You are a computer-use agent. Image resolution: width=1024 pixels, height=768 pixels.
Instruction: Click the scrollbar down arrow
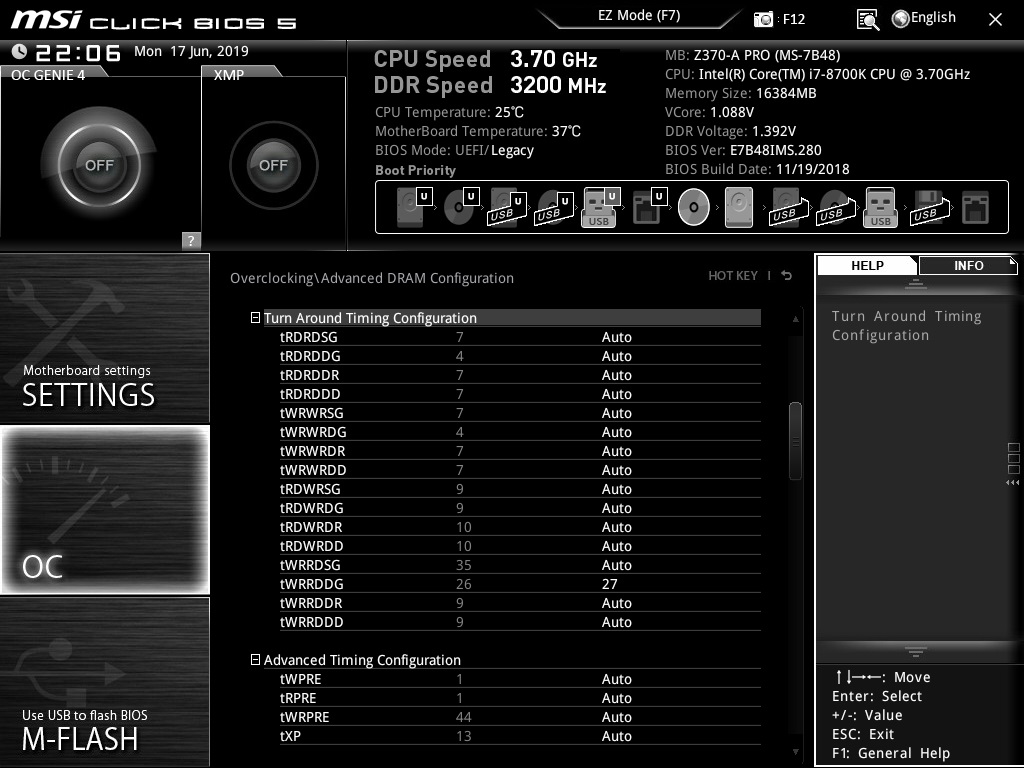click(795, 752)
